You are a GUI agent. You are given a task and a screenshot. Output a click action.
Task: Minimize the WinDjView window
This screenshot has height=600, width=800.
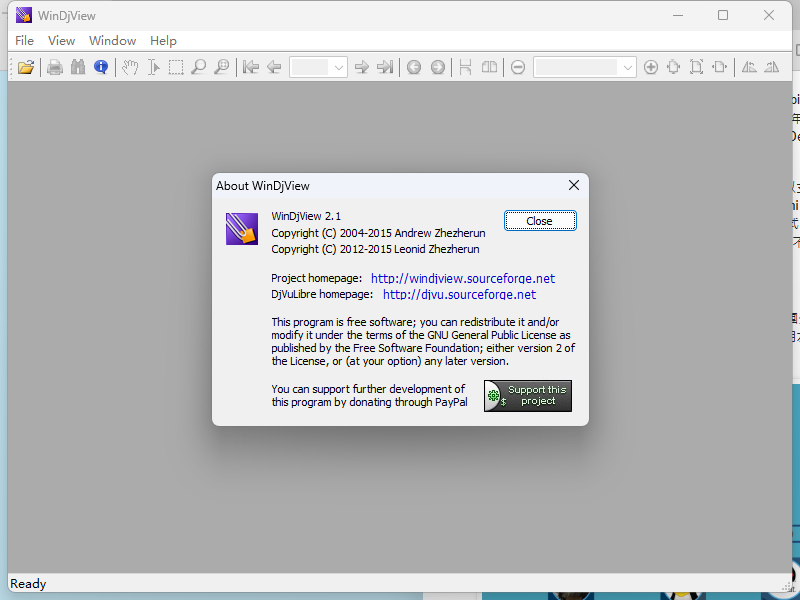[x=678, y=15]
